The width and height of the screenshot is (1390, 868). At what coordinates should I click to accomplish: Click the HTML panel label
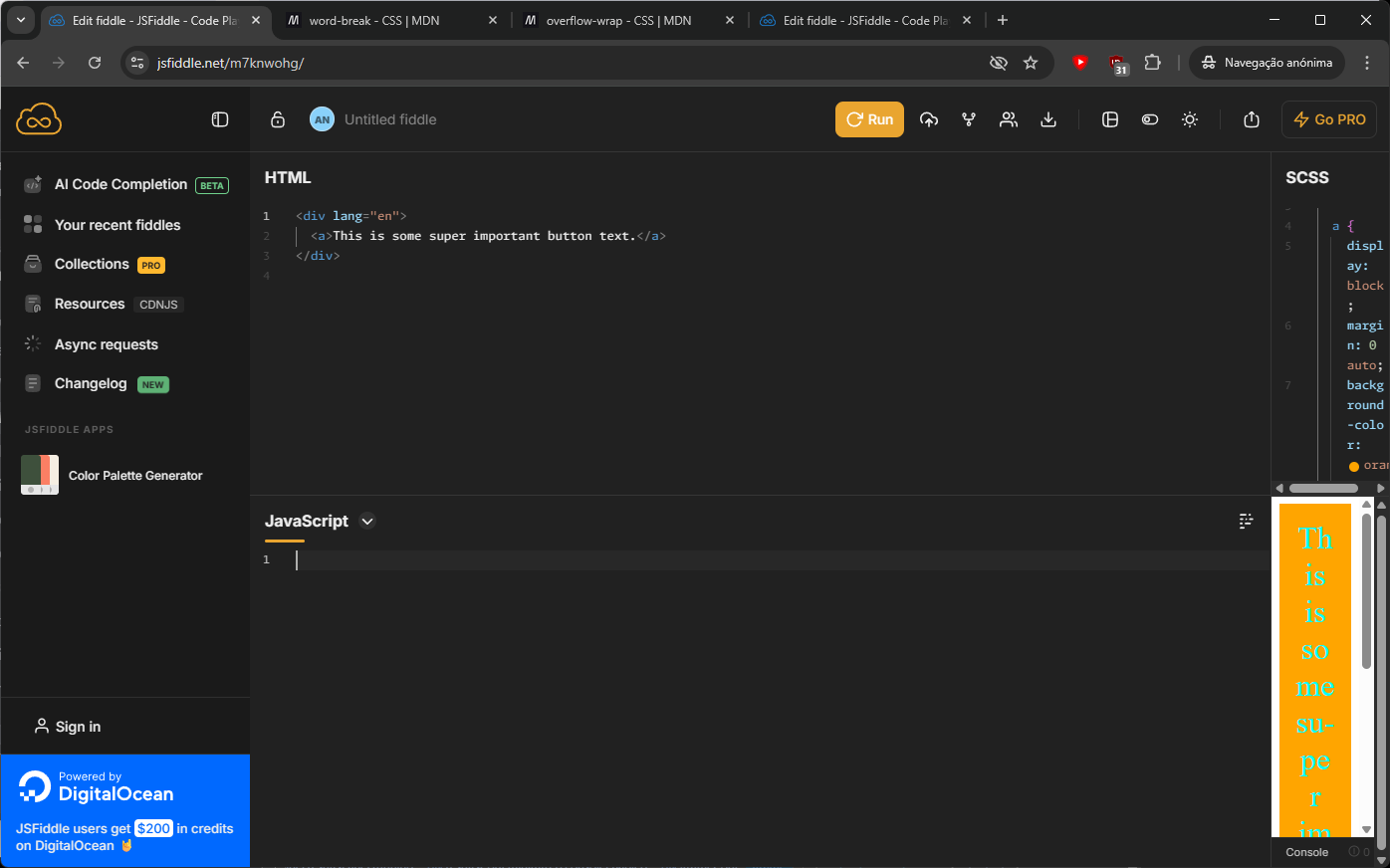click(x=288, y=177)
